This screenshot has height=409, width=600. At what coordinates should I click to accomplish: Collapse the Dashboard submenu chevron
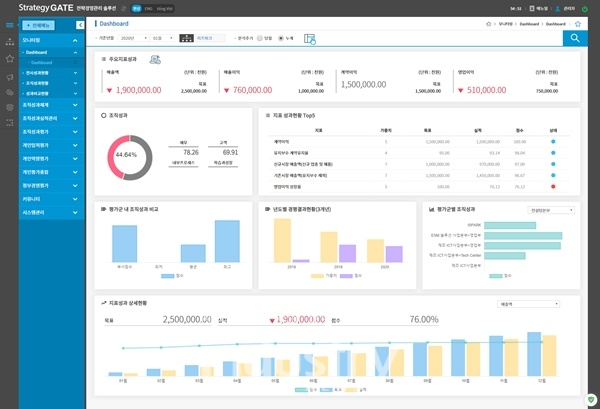[x=75, y=52]
